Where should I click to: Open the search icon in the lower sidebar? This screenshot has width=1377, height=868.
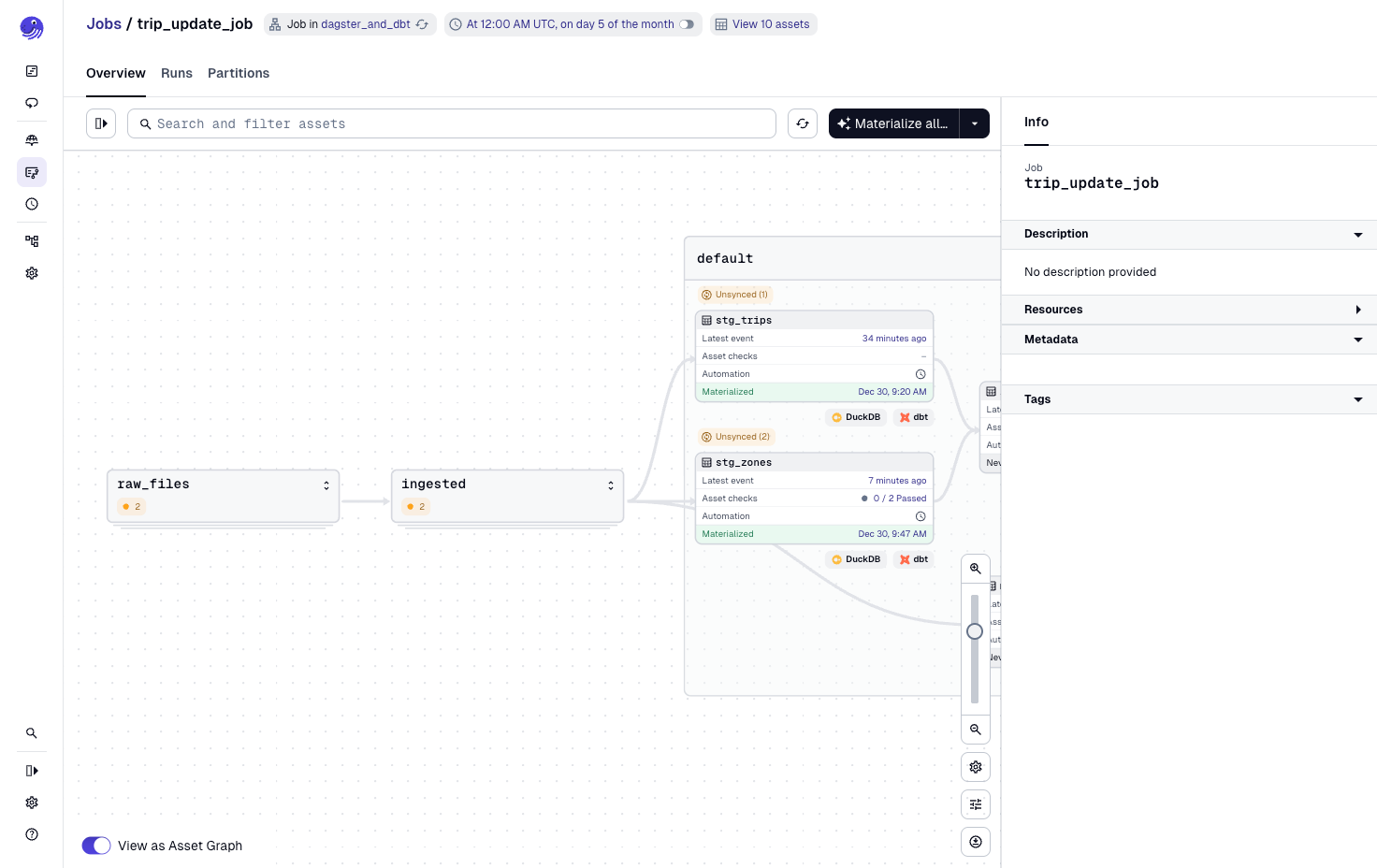click(32, 733)
